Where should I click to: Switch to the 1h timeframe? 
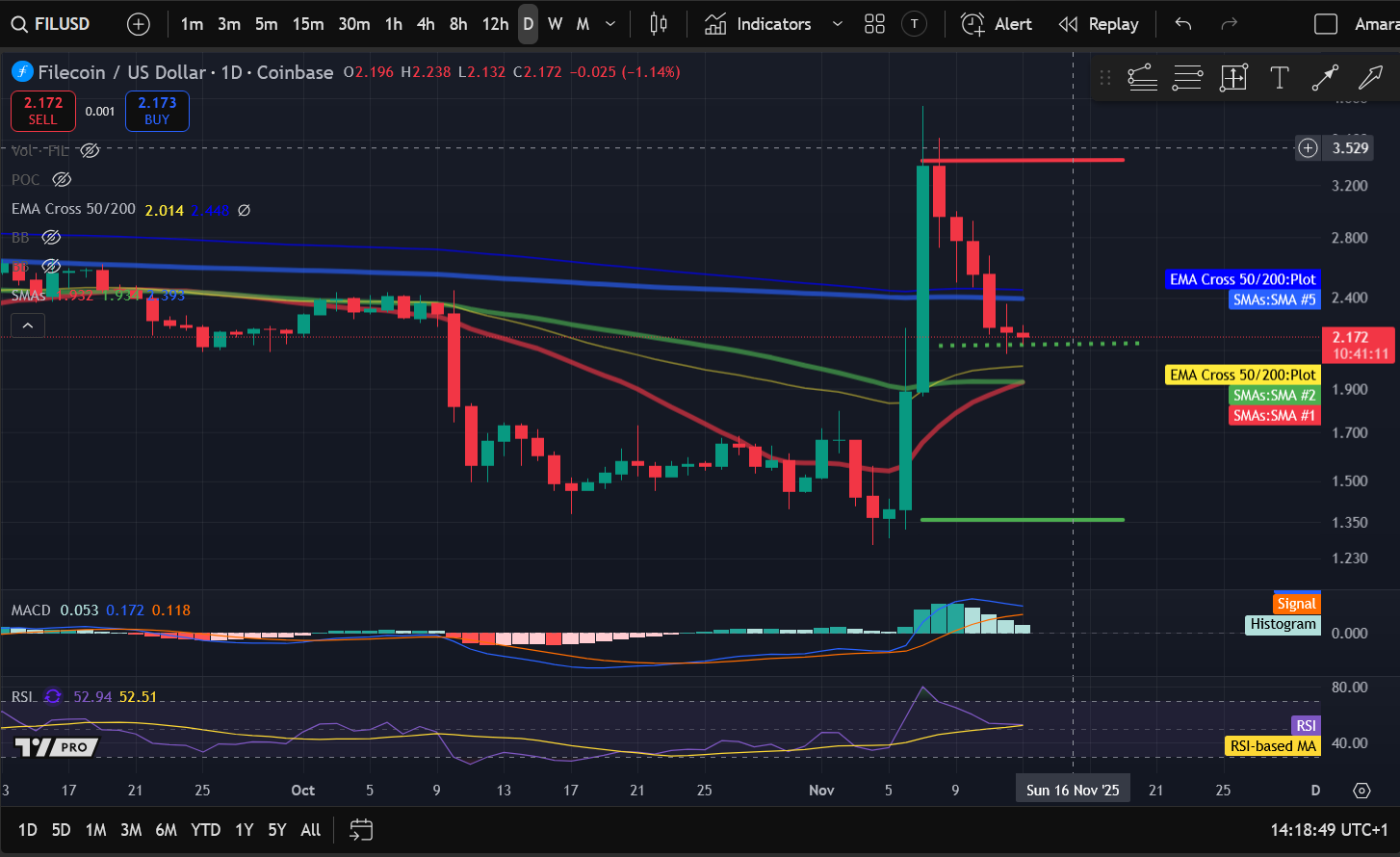click(393, 24)
